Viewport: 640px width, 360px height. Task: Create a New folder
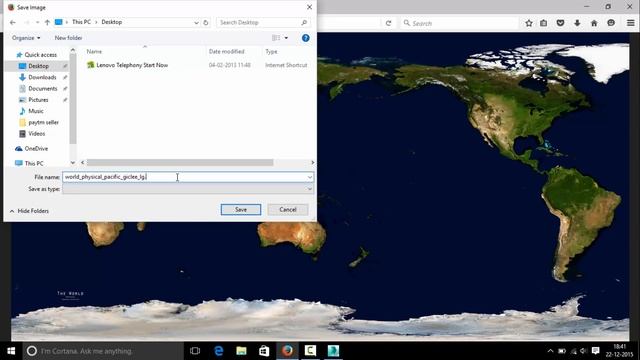(68, 38)
